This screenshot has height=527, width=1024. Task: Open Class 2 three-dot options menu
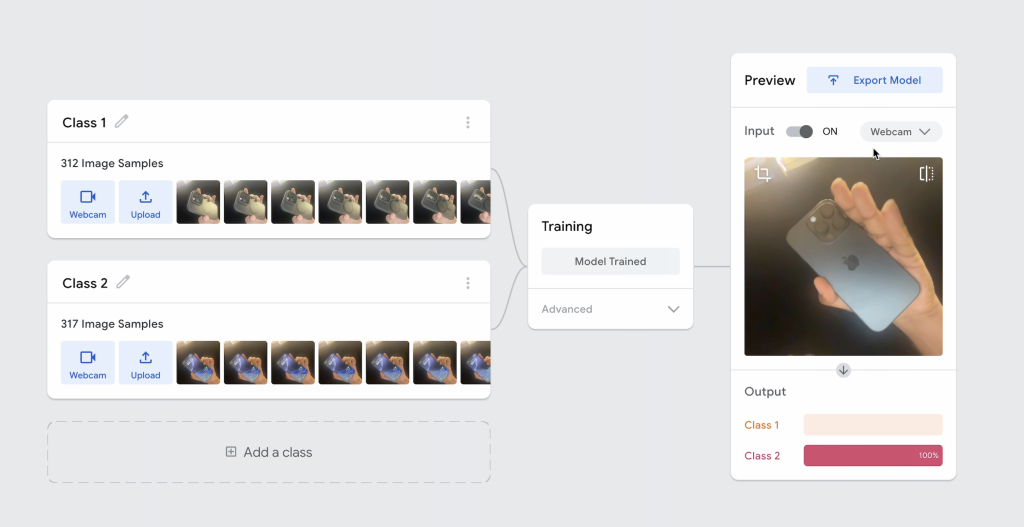click(x=468, y=283)
